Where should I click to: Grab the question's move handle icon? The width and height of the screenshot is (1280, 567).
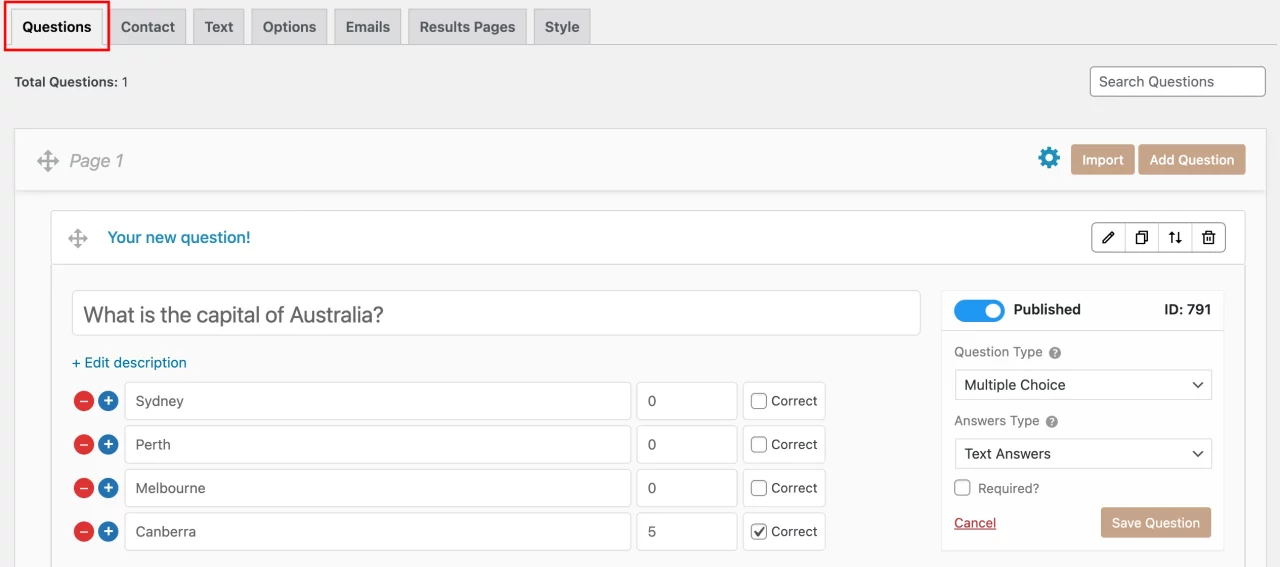pyautogui.click(x=78, y=238)
